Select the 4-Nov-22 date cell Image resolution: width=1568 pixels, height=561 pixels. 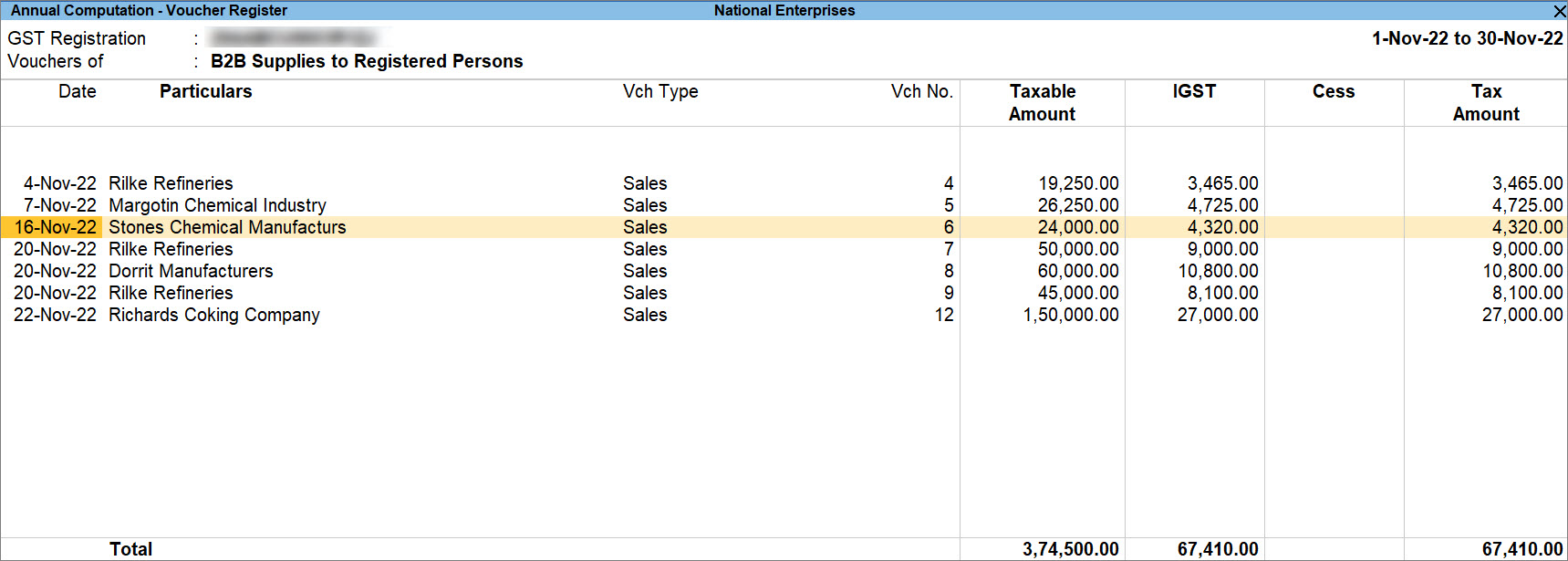(x=59, y=183)
